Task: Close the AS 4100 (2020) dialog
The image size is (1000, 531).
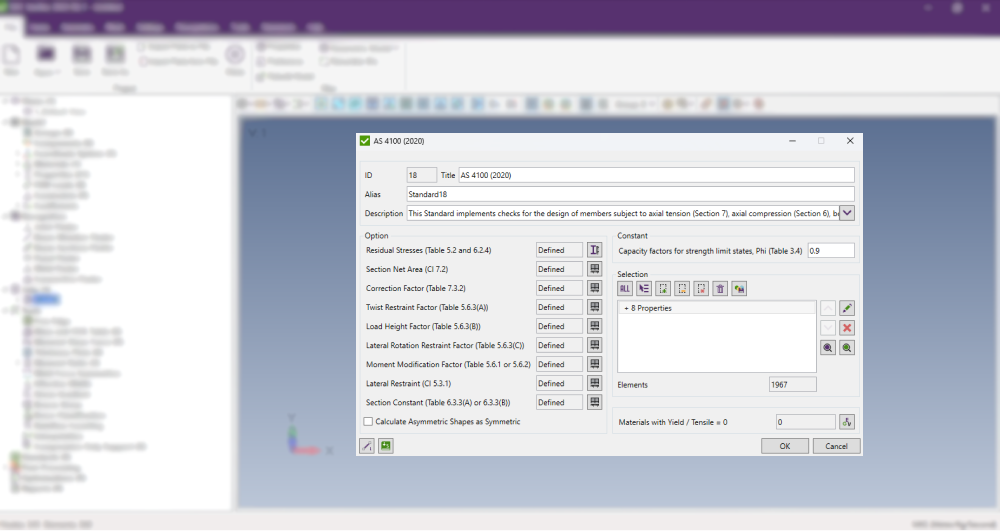Action: (850, 141)
